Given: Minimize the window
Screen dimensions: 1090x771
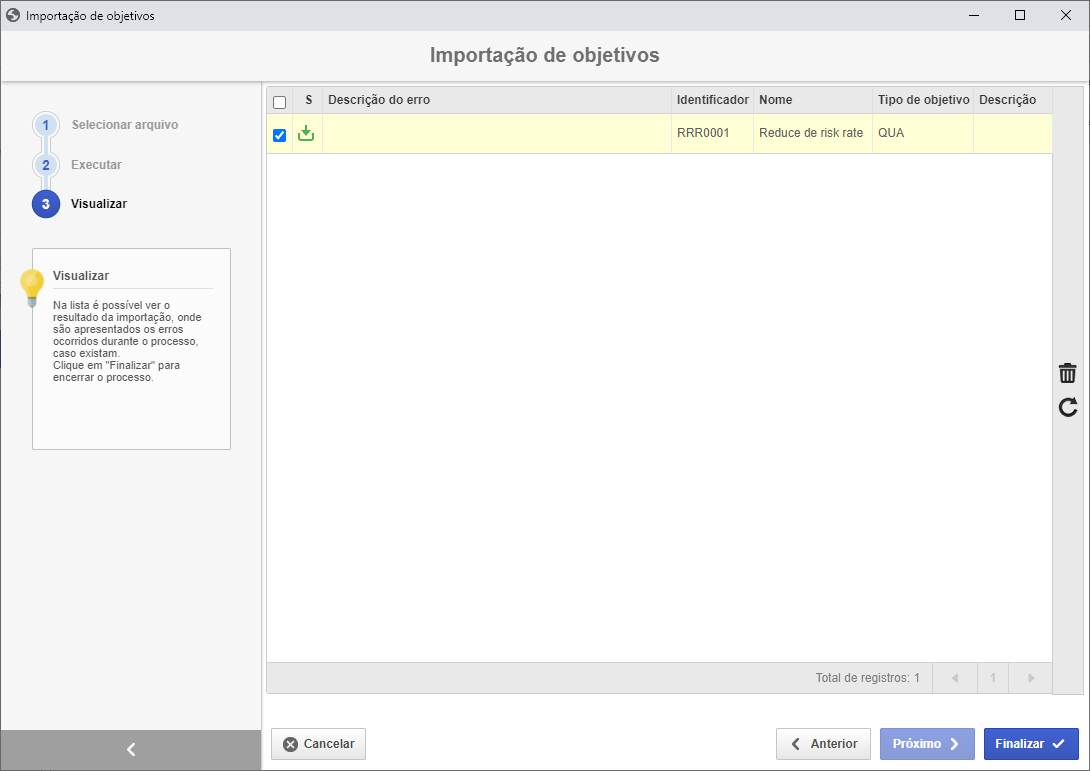Looking at the screenshot, I should [974, 15].
